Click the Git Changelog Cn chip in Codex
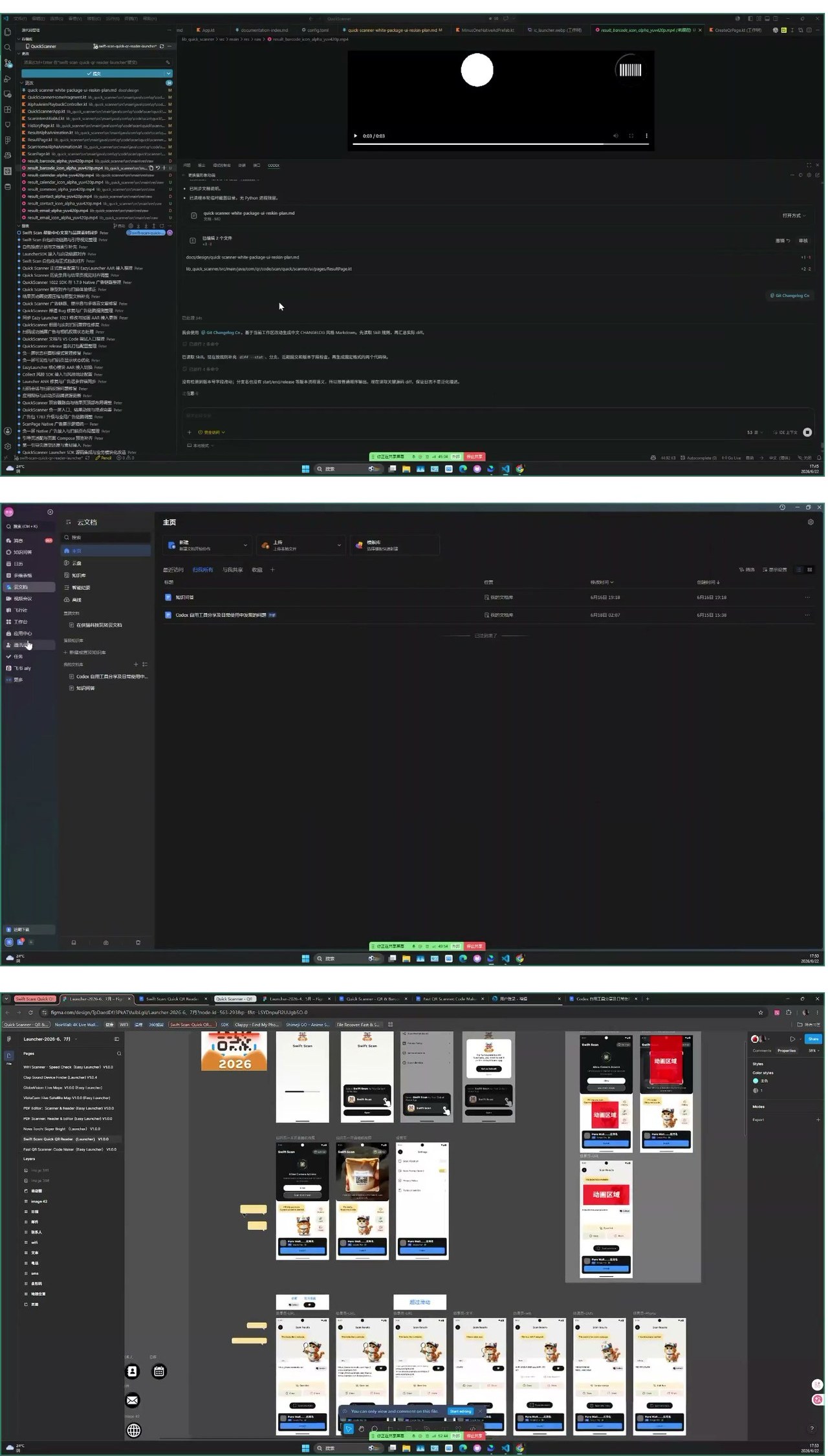 coord(789,296)
